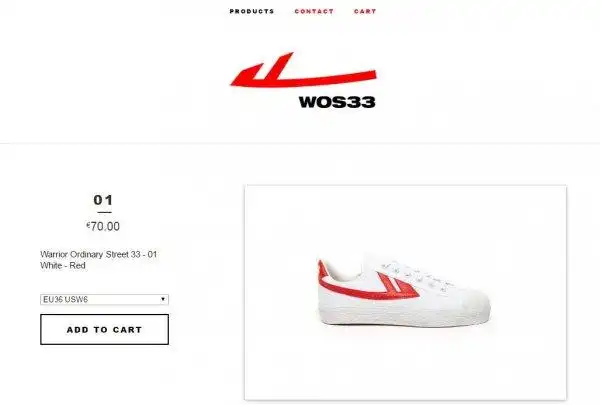Select the Warrior Ordinary Street 33 description text
Viewport: 600px width, 405px height.
click(x=99, y=255)
